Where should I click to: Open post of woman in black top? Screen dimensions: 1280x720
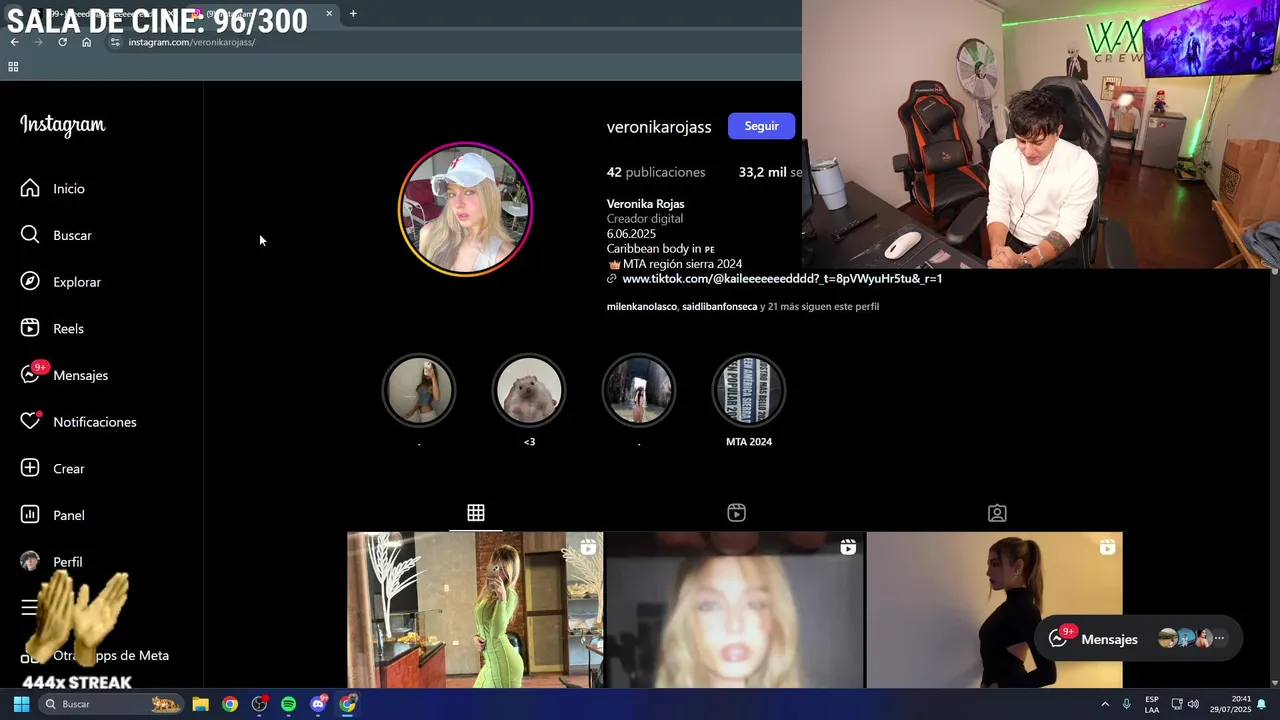(994, 610)
